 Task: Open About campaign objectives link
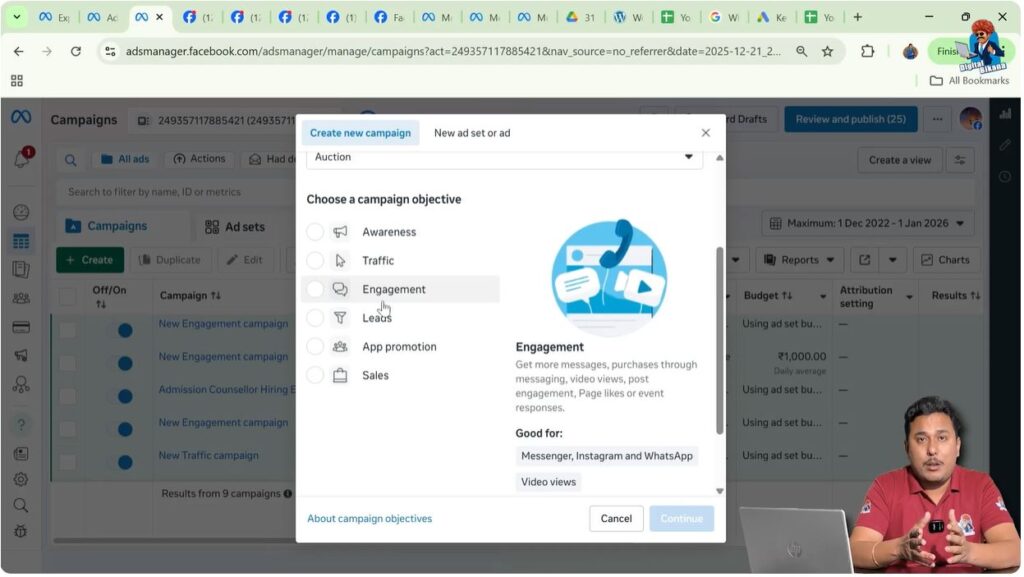(370, 519)
